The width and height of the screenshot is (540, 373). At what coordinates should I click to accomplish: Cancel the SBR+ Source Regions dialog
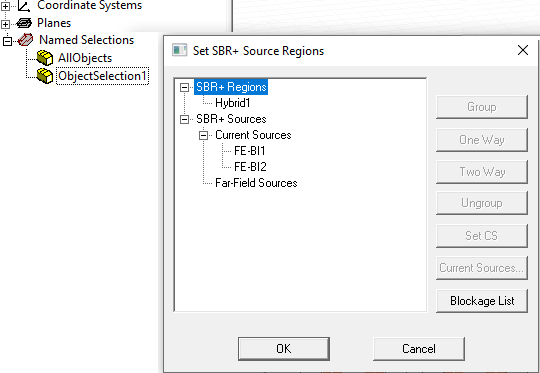point(419,349)
